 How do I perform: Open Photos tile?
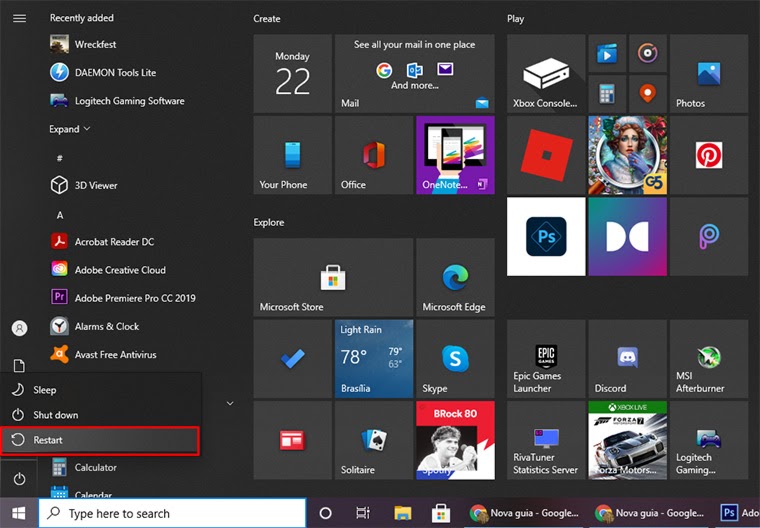click(709, 74)
